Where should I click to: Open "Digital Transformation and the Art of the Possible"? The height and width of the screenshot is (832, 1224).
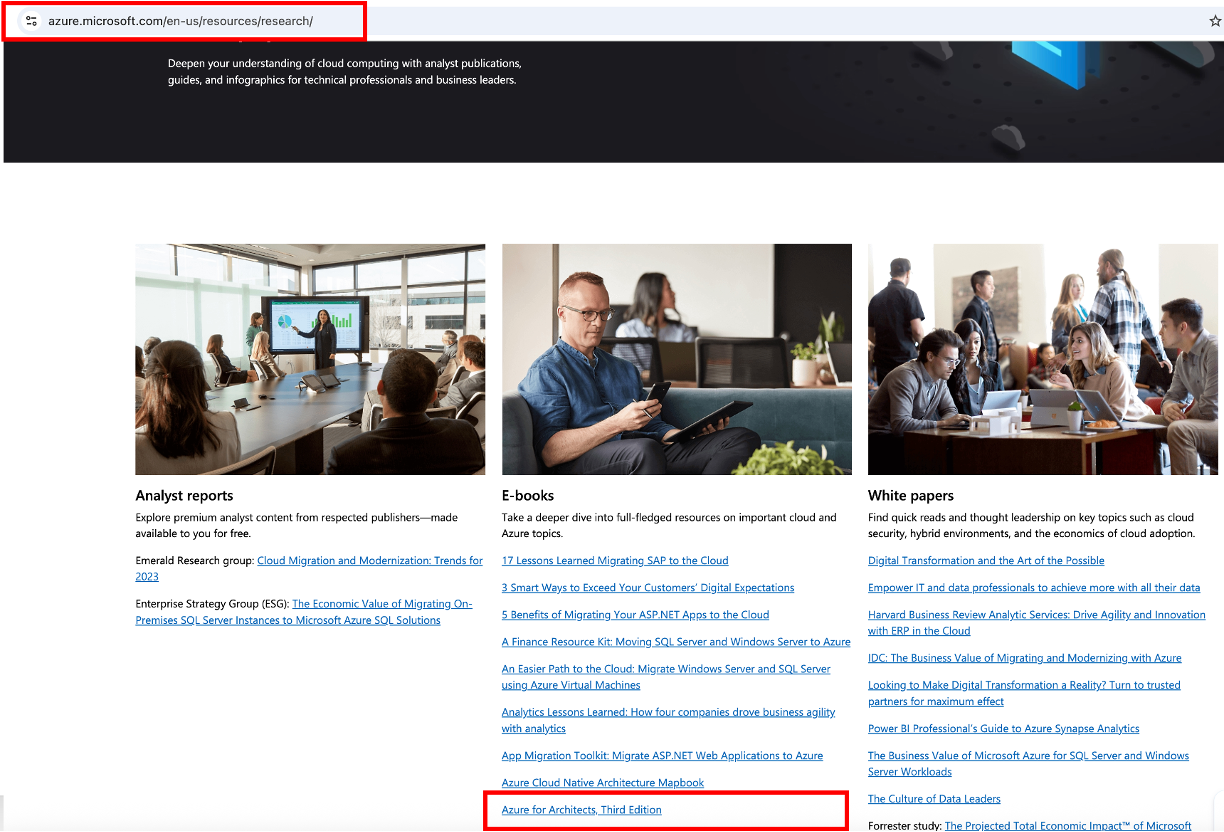pos(986,560)
